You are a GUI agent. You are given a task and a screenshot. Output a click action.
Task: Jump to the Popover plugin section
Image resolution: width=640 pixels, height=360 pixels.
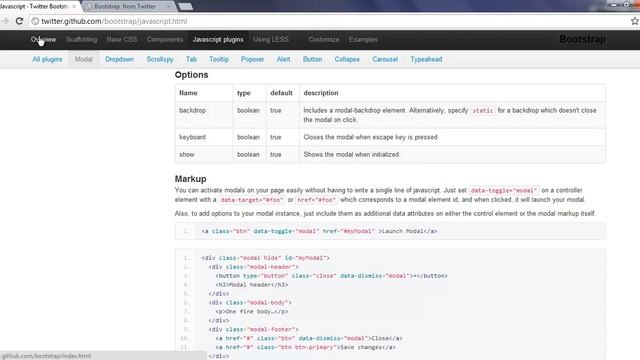click(252, 59)
